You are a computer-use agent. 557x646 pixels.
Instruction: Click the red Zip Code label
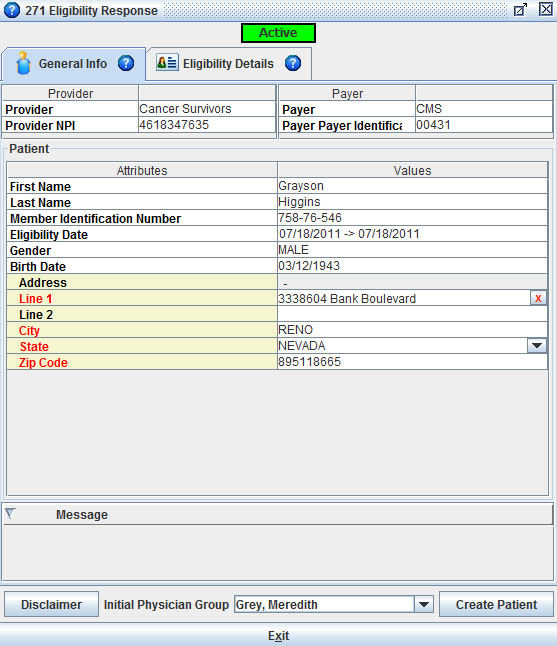[x=43, y=363]
